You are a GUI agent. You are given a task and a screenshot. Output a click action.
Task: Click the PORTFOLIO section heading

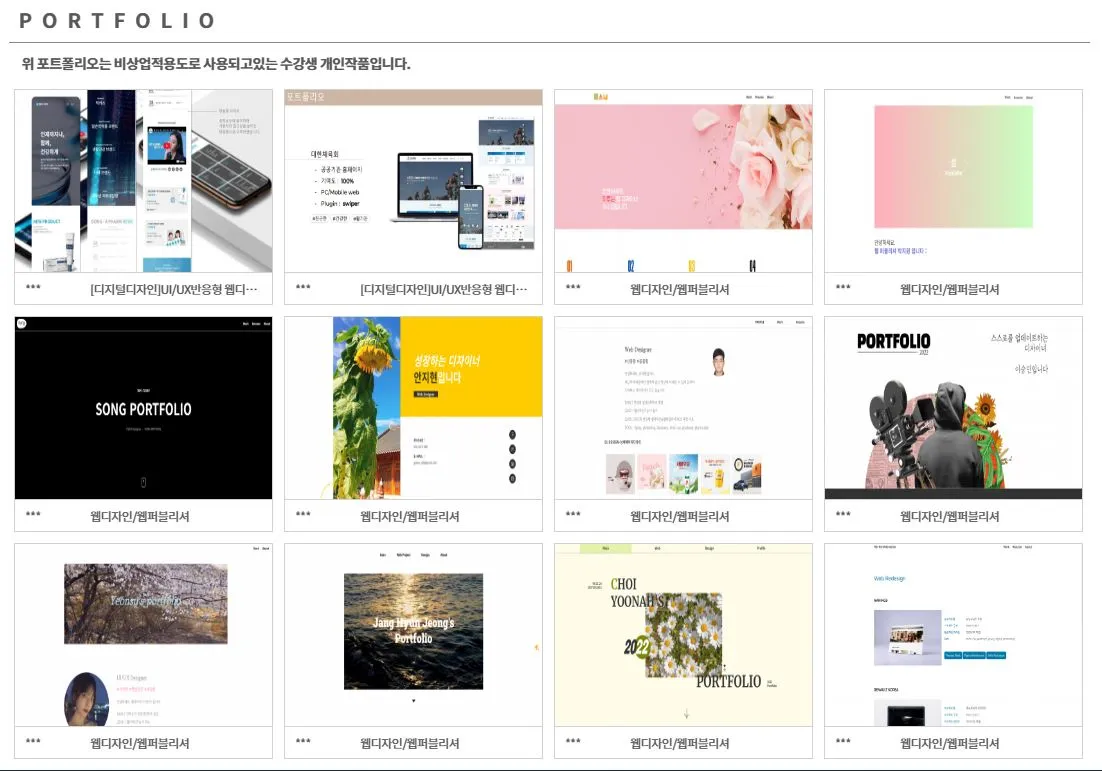click(118, 21)
